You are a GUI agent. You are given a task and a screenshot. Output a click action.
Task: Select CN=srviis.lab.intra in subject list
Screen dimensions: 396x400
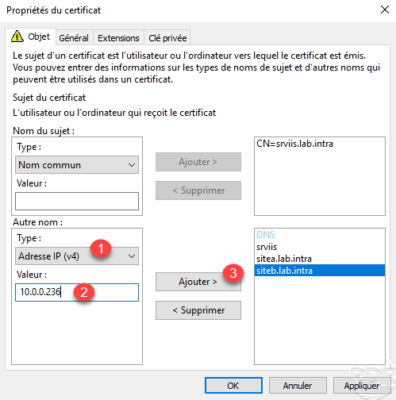(x=295, y=144)
